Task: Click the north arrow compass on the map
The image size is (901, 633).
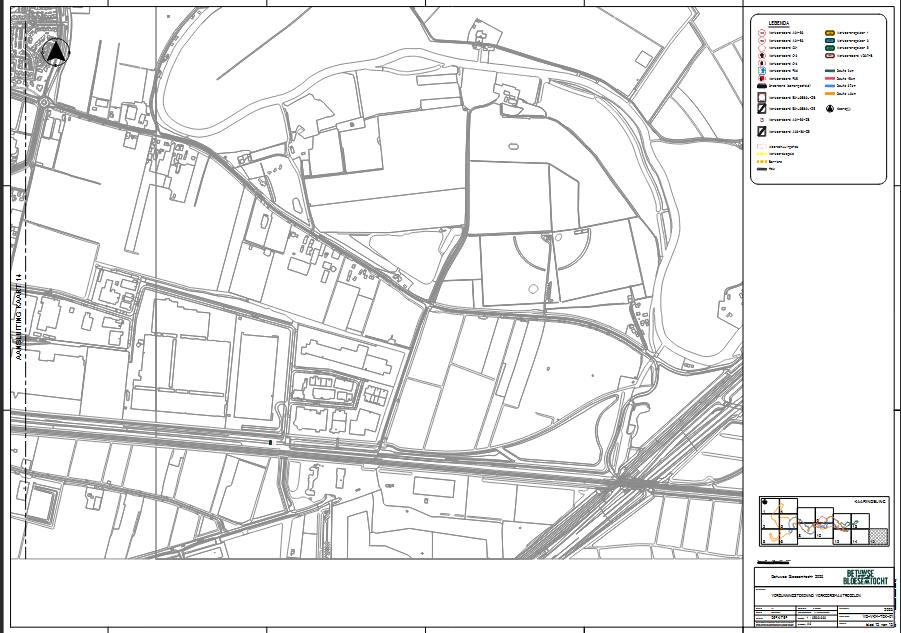Action: 57,50
